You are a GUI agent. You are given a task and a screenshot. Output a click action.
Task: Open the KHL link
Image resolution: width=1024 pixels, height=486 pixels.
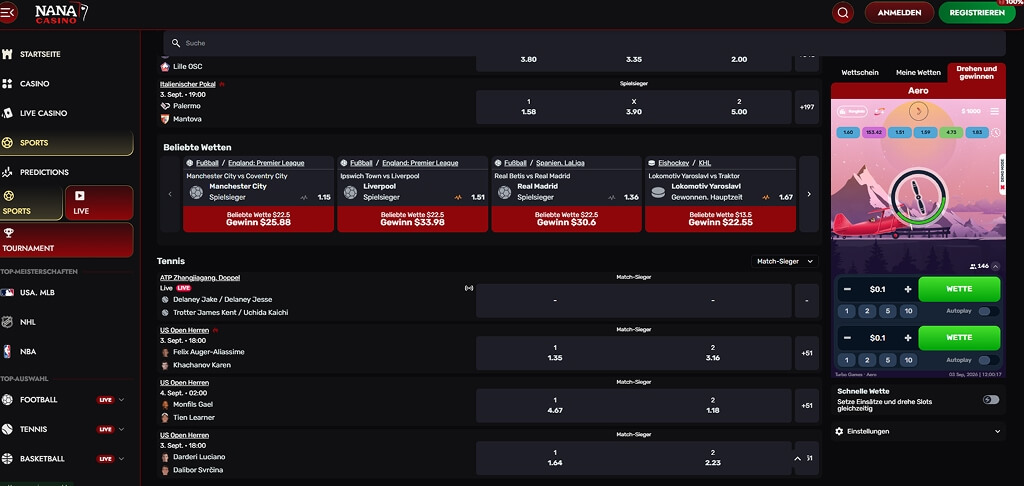pyautogui.click(x=705, y=163)
